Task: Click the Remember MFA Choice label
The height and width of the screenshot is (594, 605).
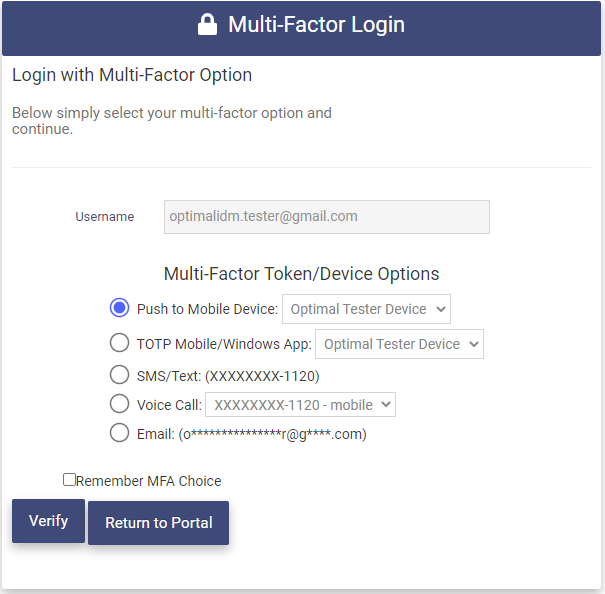Action: point(148,481)
